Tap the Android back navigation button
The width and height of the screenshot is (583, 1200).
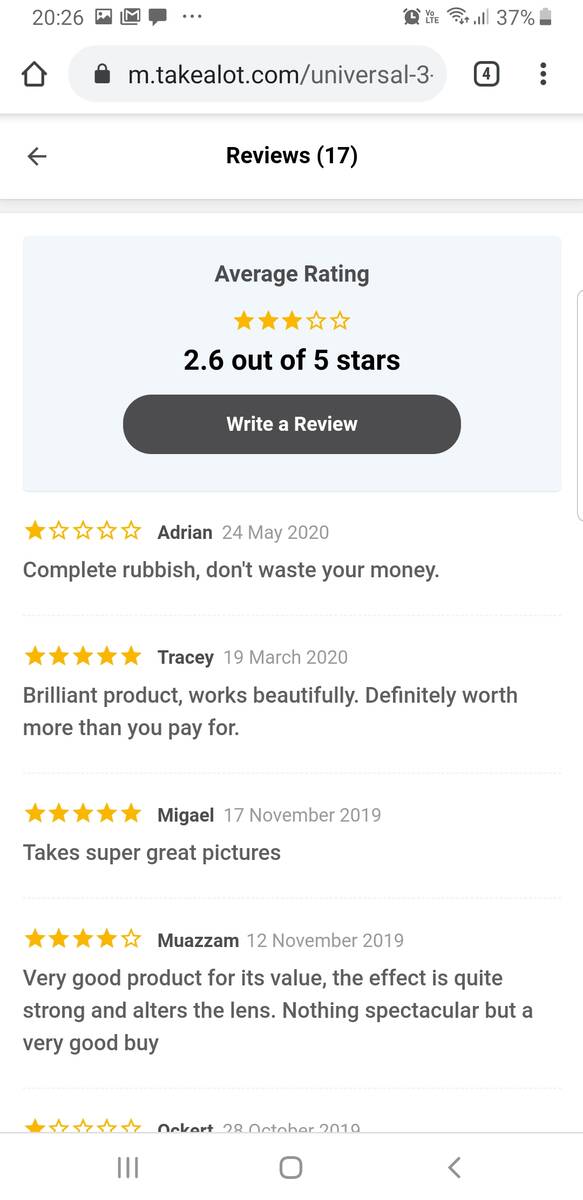455,1167
